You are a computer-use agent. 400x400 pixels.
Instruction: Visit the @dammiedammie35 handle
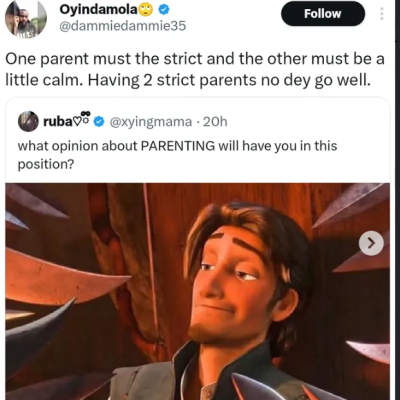122,26
